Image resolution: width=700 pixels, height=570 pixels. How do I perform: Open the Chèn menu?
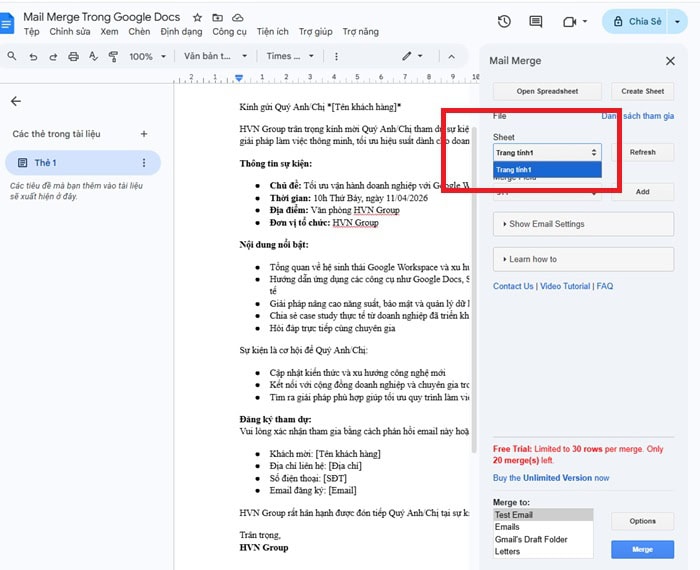pos(139,32)
